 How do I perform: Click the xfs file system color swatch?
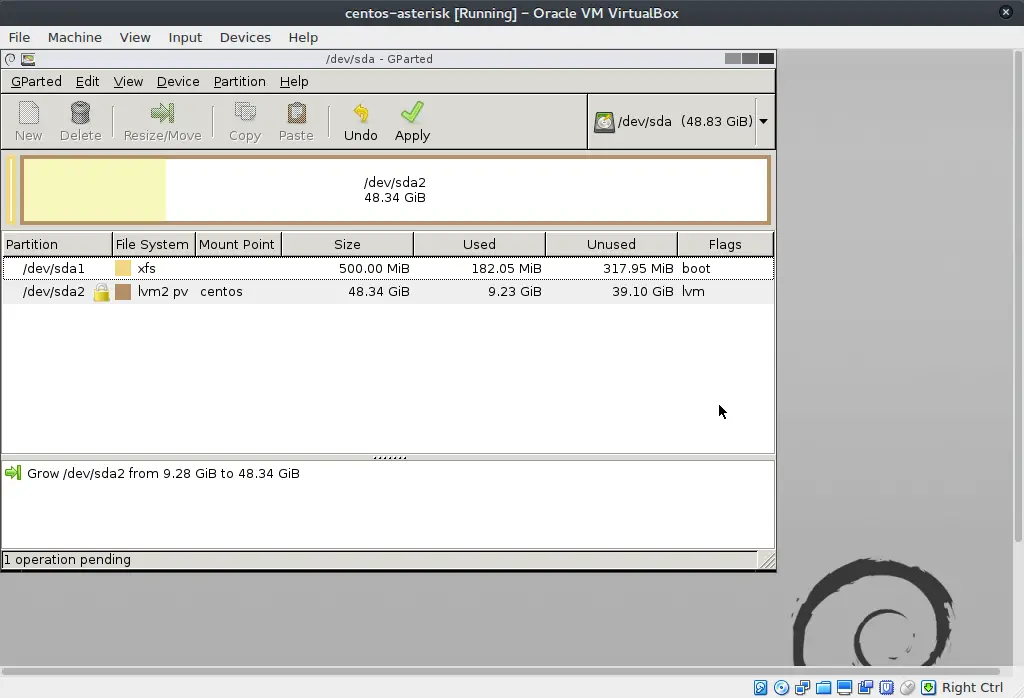(x=123, y=268)
